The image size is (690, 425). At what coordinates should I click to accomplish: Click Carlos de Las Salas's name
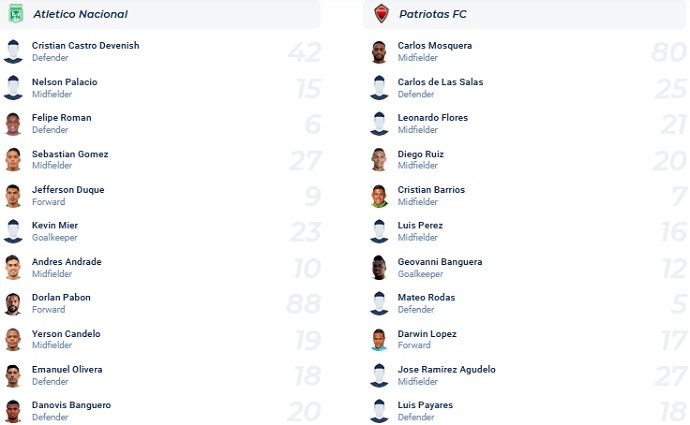440,82
